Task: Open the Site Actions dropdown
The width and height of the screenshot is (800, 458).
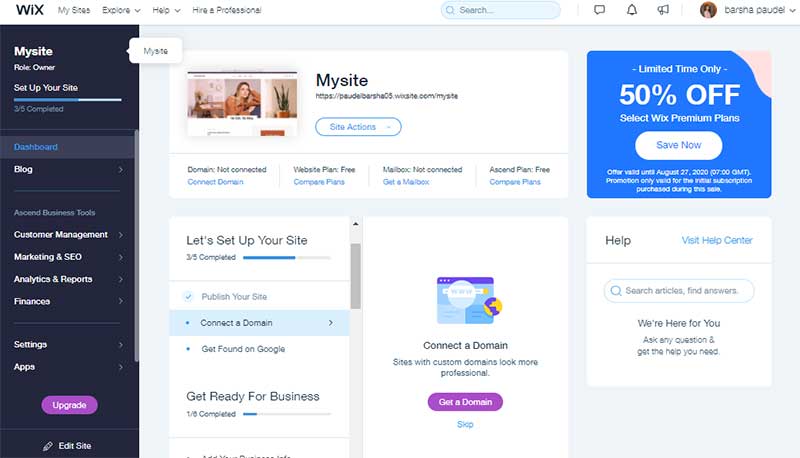Action: (358, 127)
